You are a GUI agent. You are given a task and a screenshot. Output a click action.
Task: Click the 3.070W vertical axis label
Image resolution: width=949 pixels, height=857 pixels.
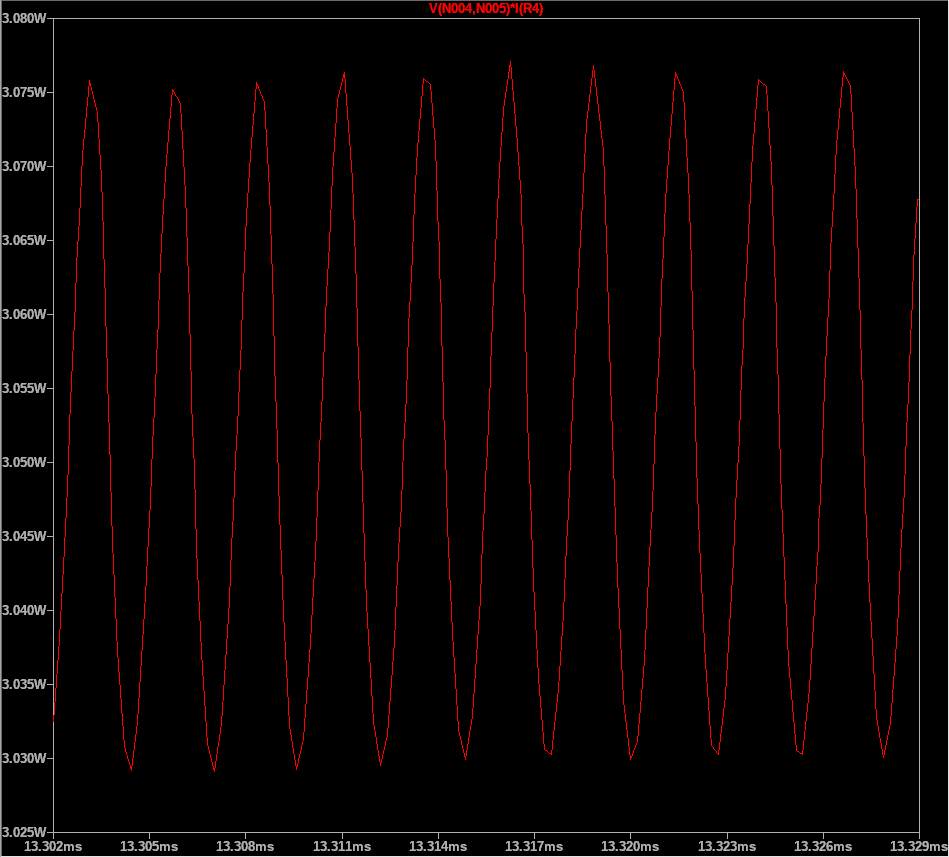(x=24, y=166)
